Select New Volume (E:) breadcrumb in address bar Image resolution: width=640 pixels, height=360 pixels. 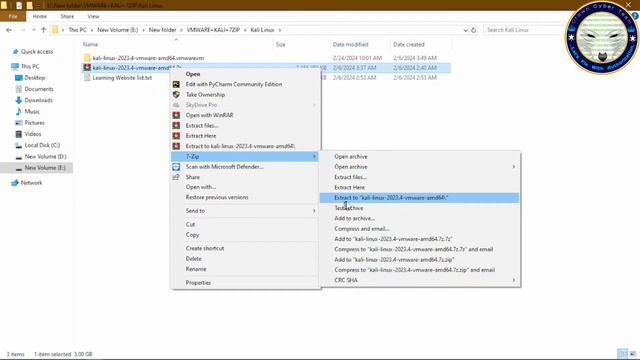118,30
